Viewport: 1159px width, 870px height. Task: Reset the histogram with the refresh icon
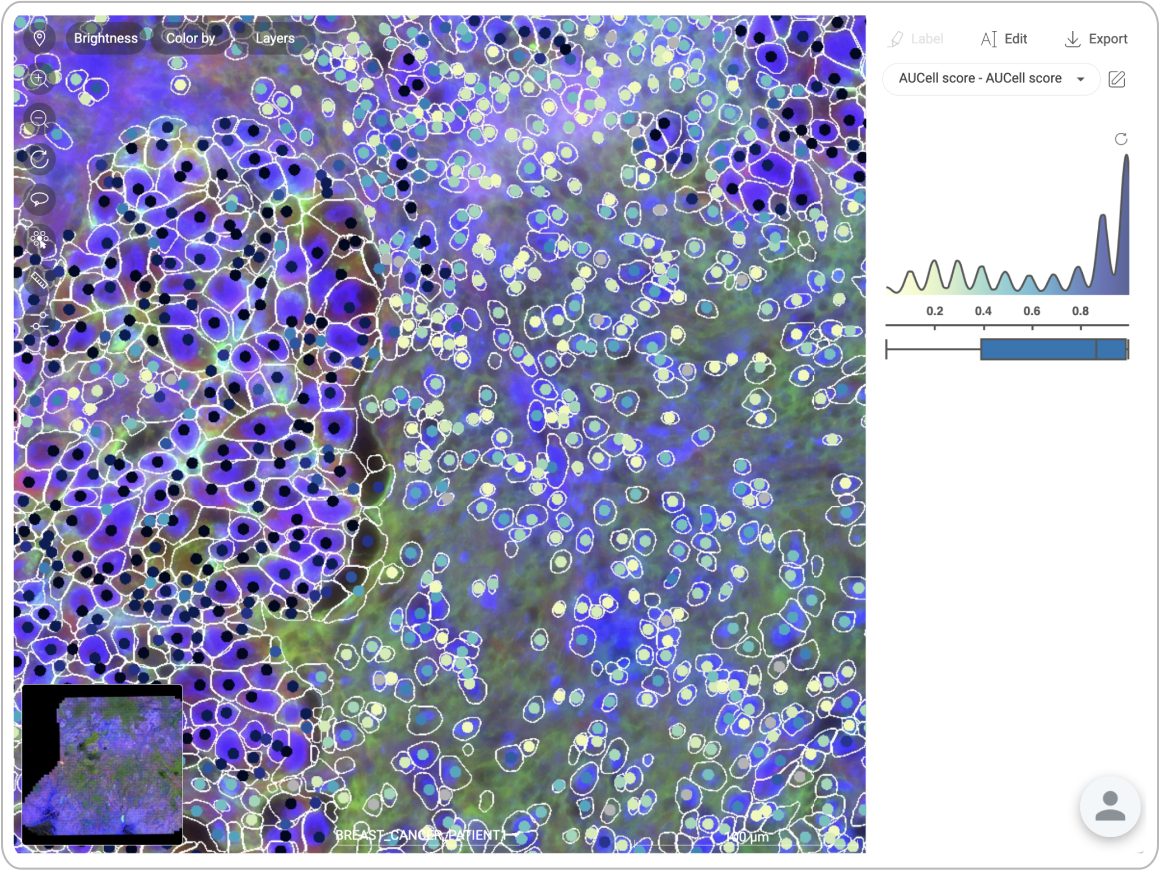[x=1121, y=139]
